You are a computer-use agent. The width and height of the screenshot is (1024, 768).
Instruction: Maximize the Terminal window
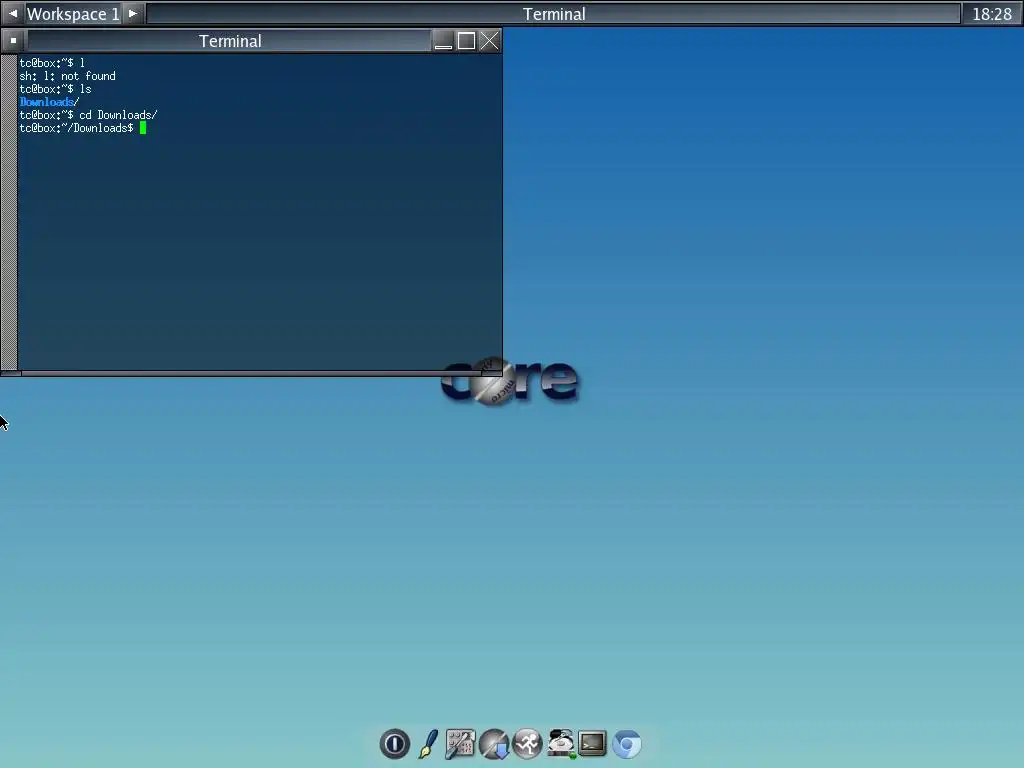click(x=466, y=40)
